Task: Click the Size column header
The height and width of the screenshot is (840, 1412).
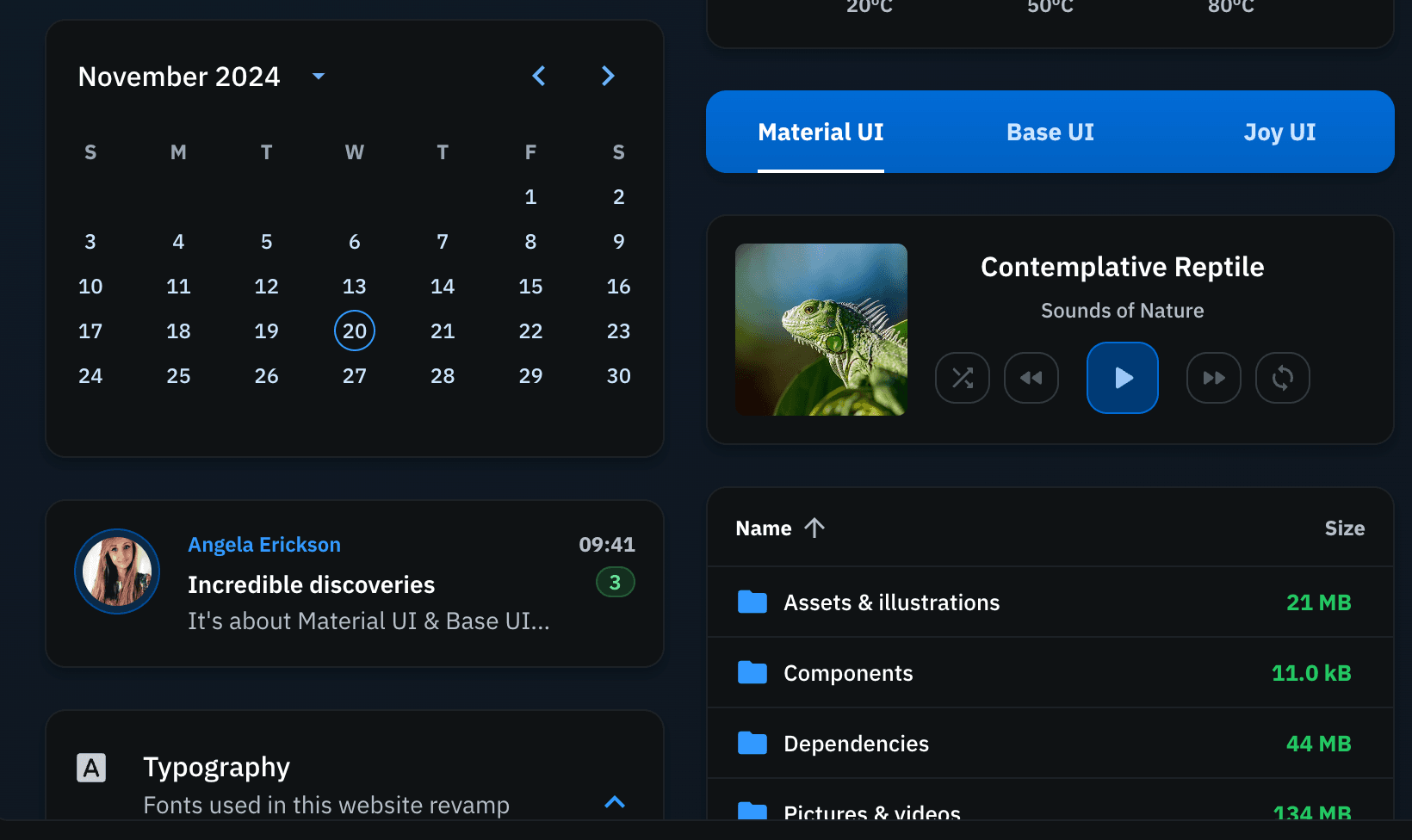Action: click(1345, 528)
